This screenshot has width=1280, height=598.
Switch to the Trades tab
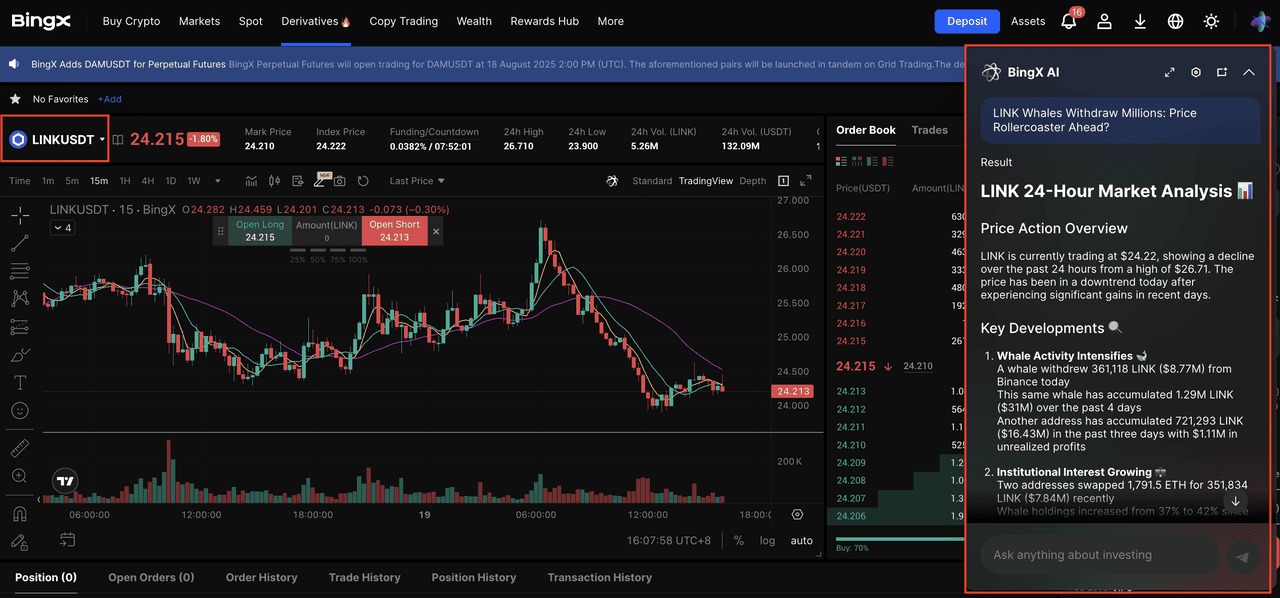[x=929, y=130]
